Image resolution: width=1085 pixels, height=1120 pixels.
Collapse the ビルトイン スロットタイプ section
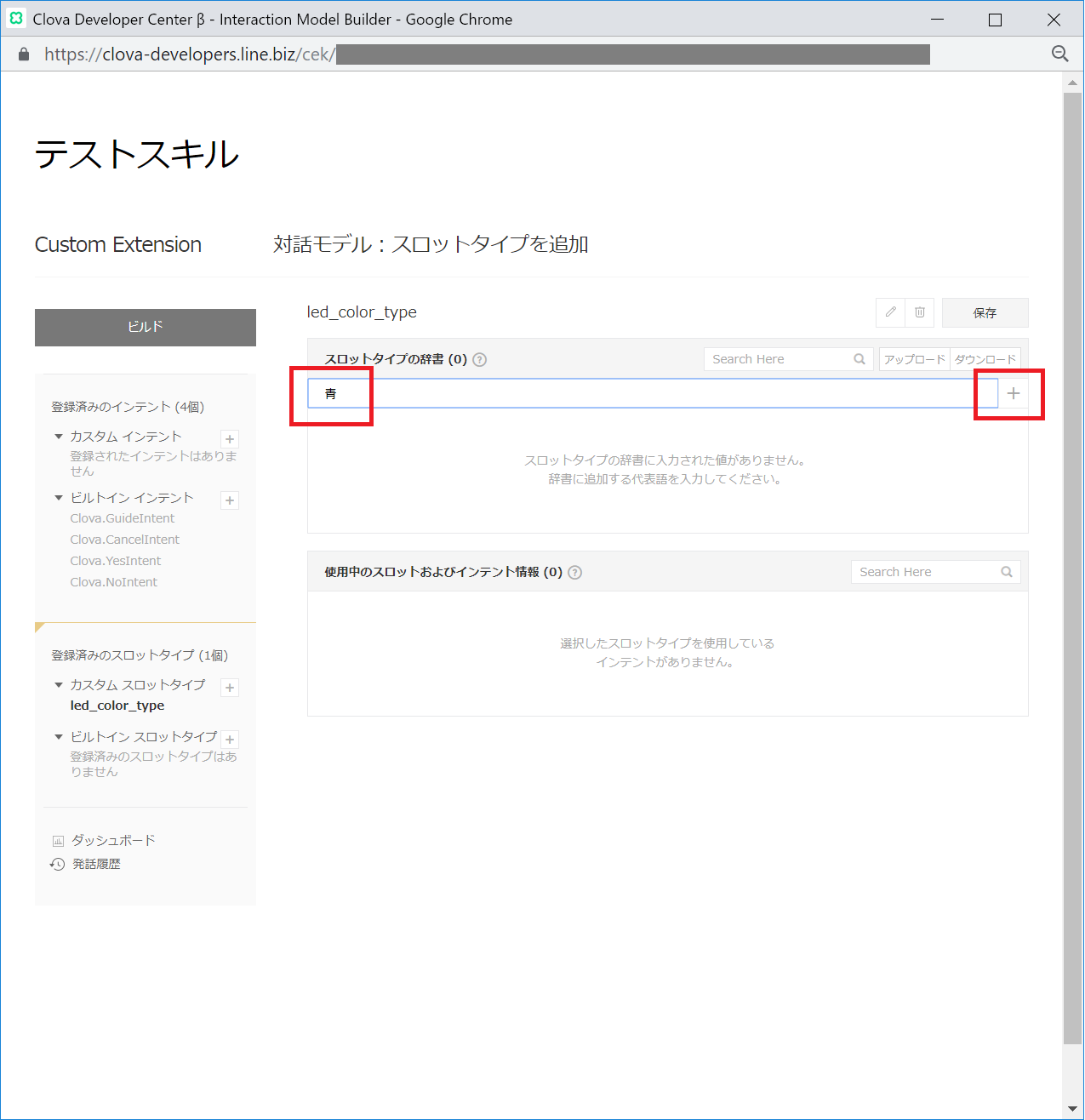click(x=59, y=737)
